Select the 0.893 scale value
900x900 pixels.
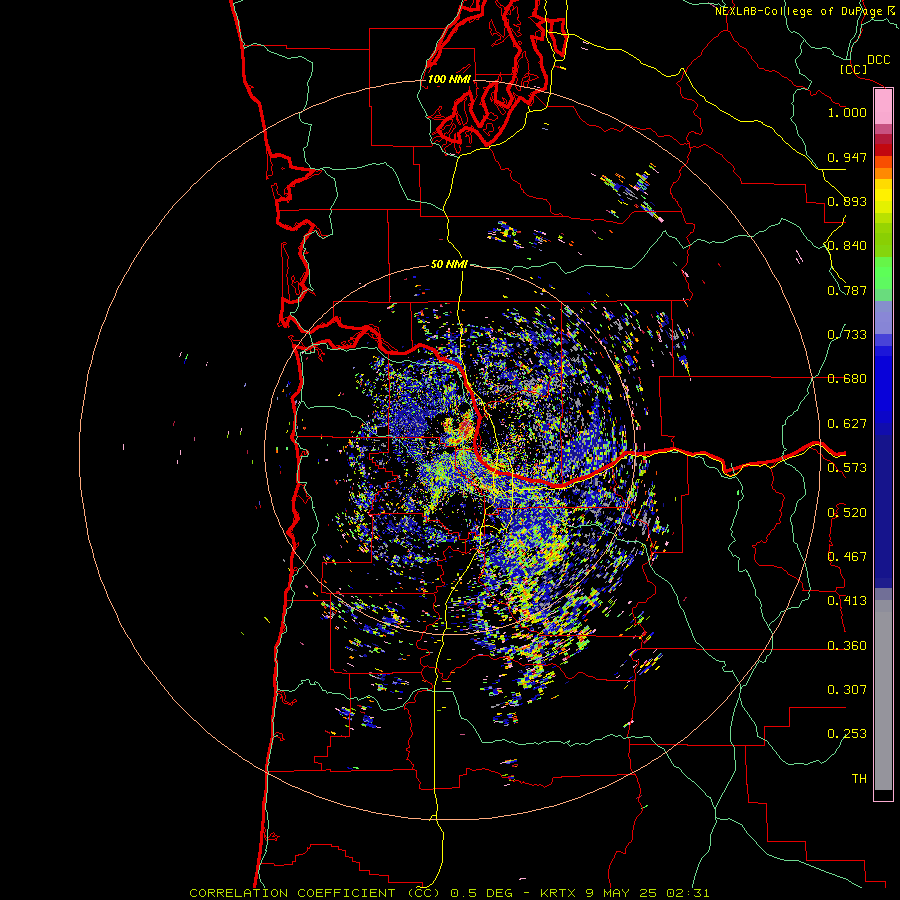click(847, 201)
